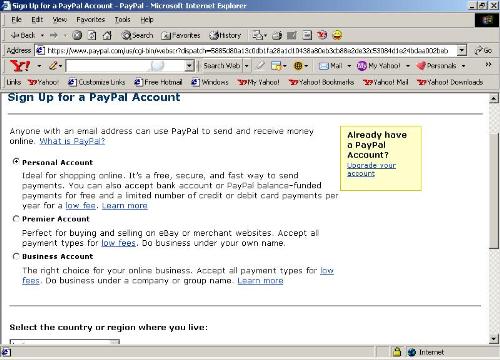This screenshot has width=500, height=360.
Task: Open the View menu
Action: coord(60,20)
